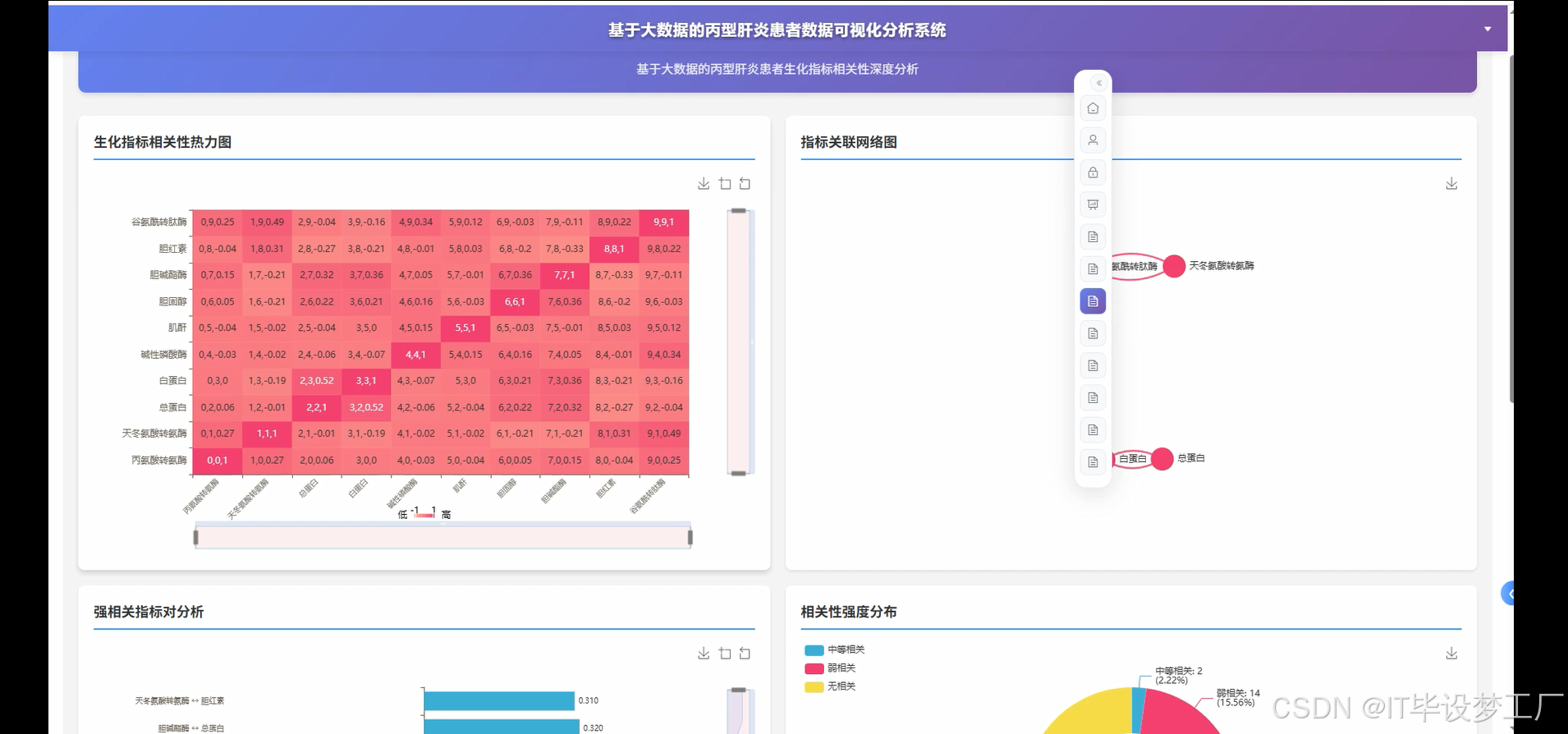Click heatmap cell 2,3,0.52
The image size is (1568, 734).
[317, 381]
